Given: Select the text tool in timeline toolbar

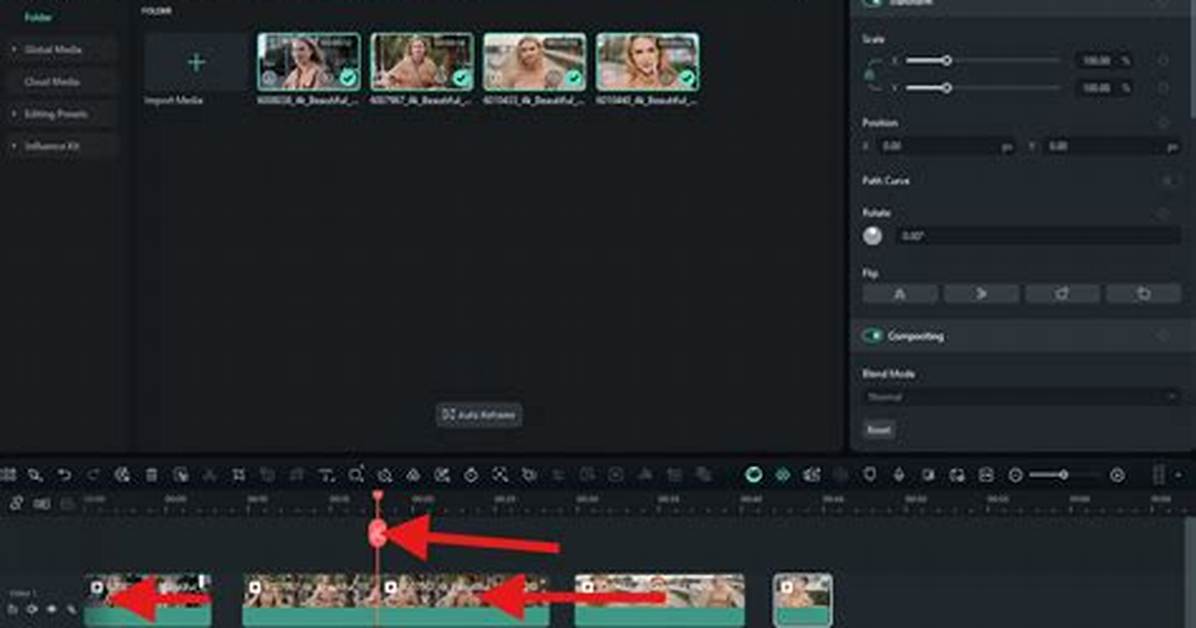Looking at the screenshot, I should (326, 475).
